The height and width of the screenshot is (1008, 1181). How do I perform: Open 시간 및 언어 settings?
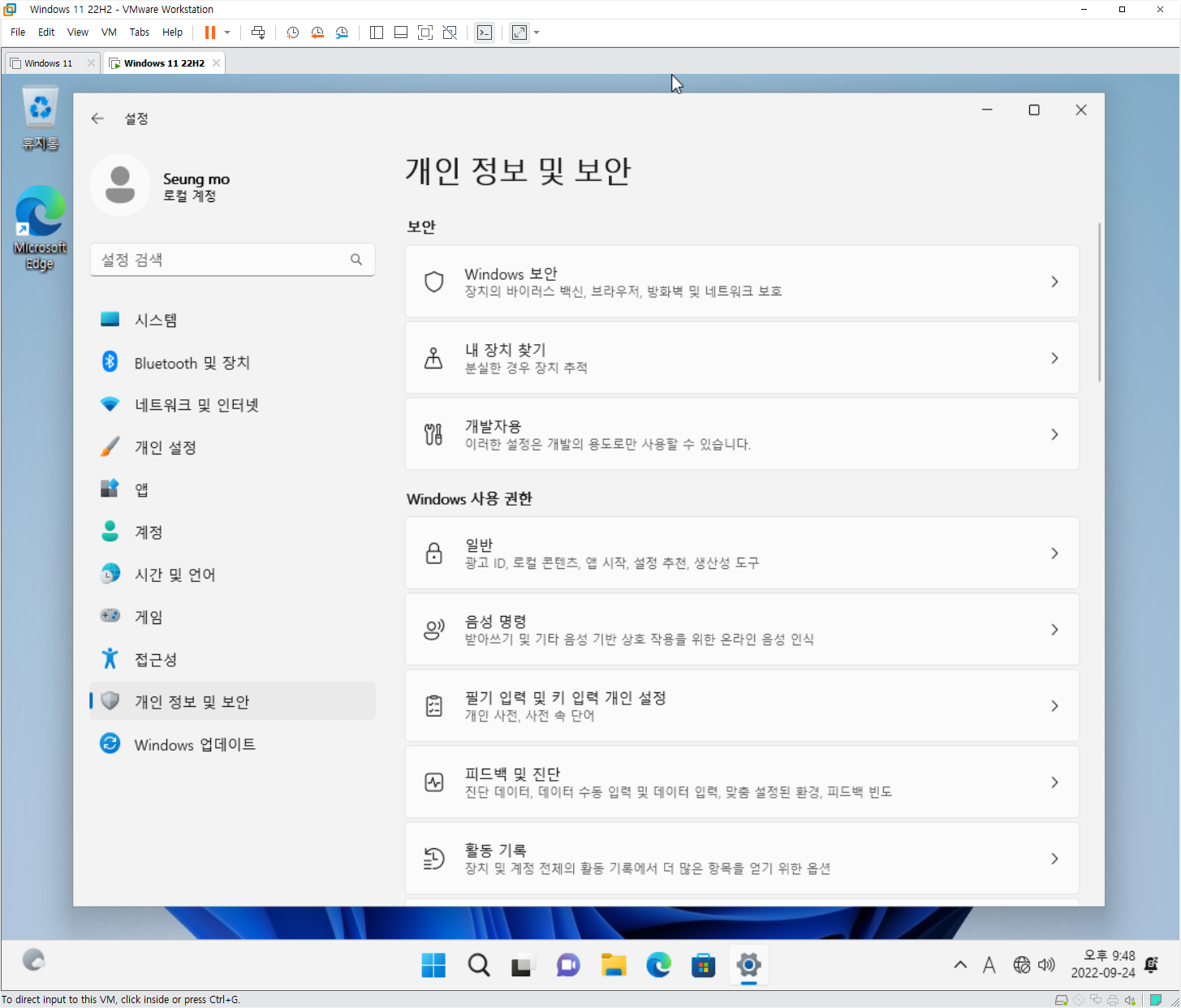232,575
